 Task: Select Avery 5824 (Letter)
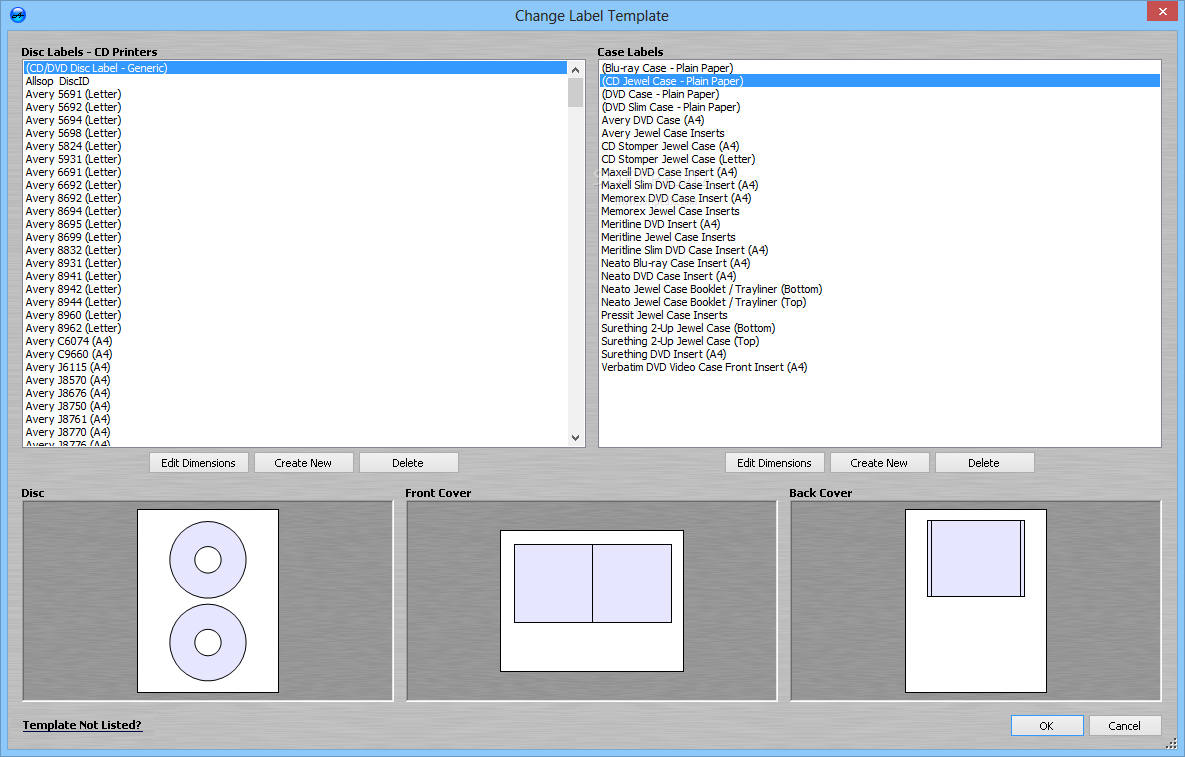295,146
